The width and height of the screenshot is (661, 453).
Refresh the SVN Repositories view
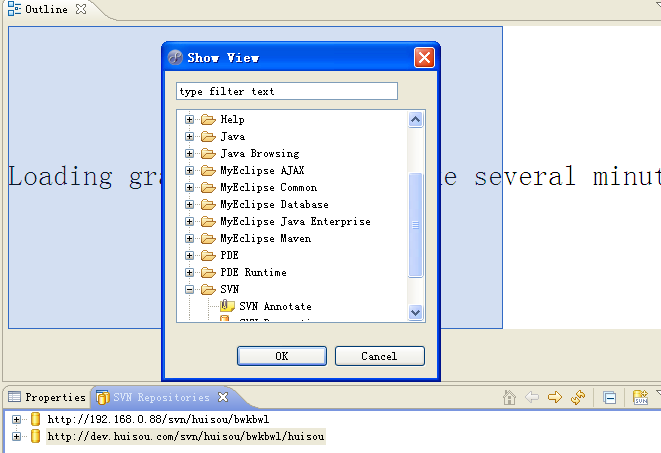tap(578, 397)
